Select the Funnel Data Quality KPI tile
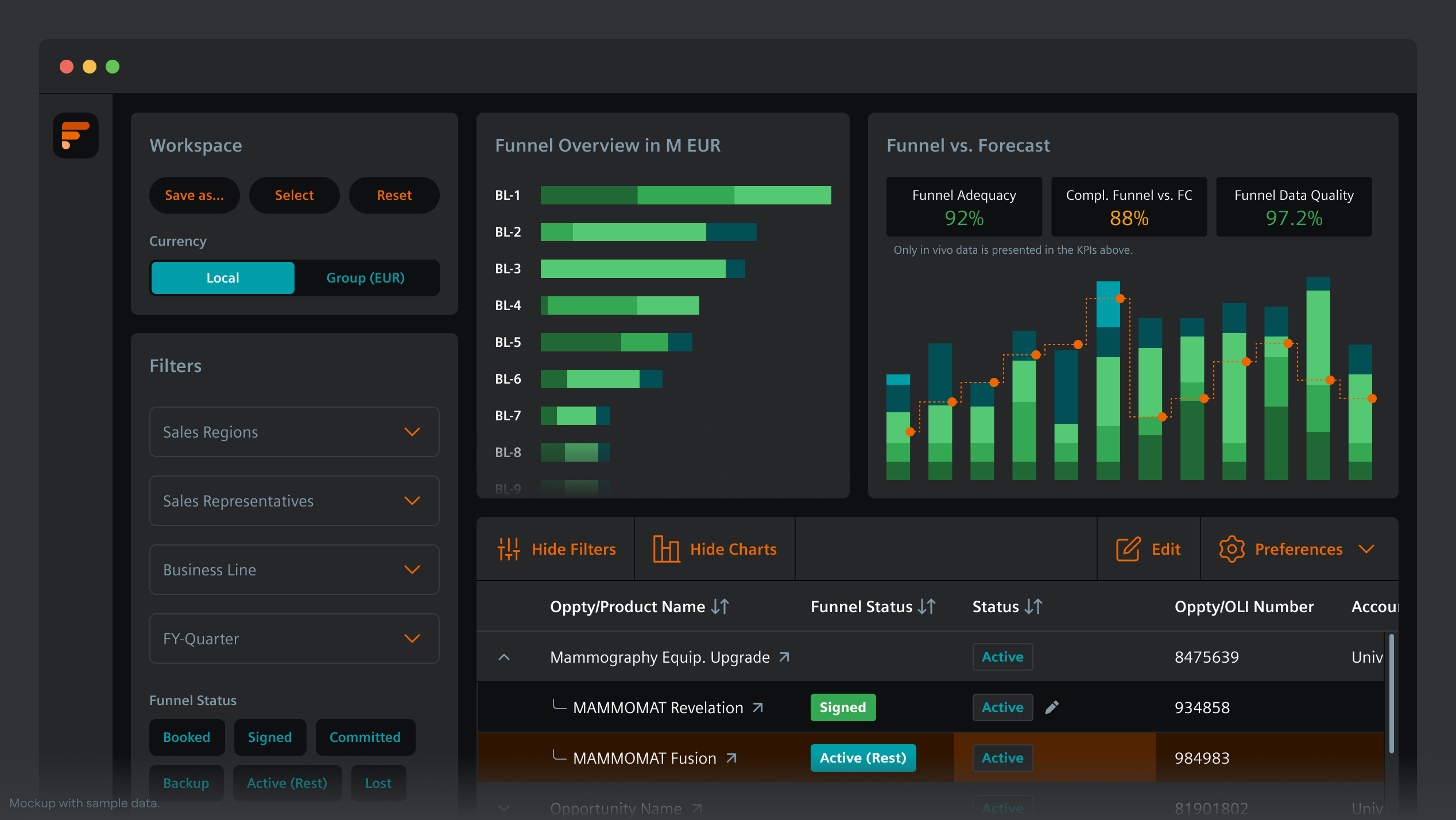Viewport: 1456px width, 820px height. pos(1294,207)
